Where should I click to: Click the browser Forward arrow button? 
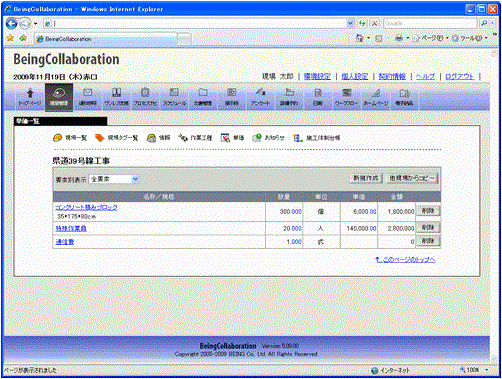point(25,23)
